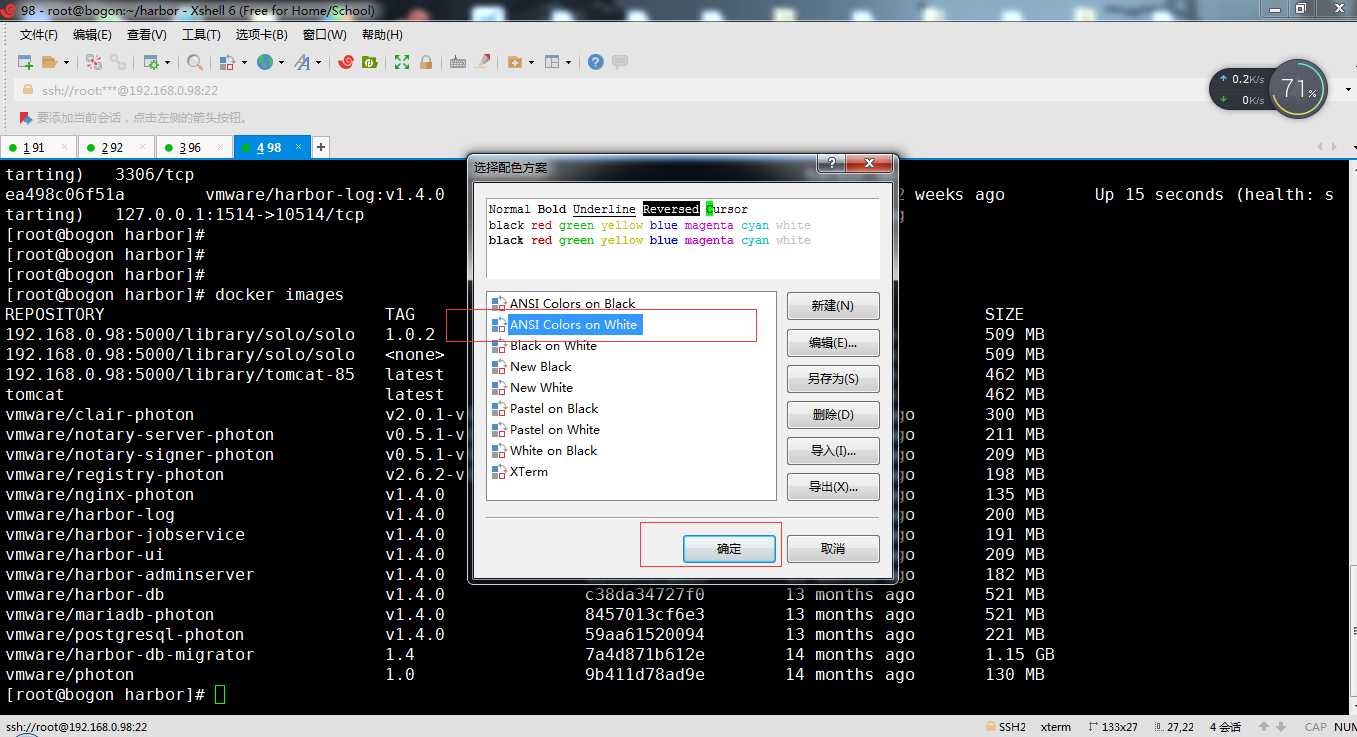Viewport: 1357px width, 737px height.
Task: Click the 导入(I)... button
Action: point(833,450)
